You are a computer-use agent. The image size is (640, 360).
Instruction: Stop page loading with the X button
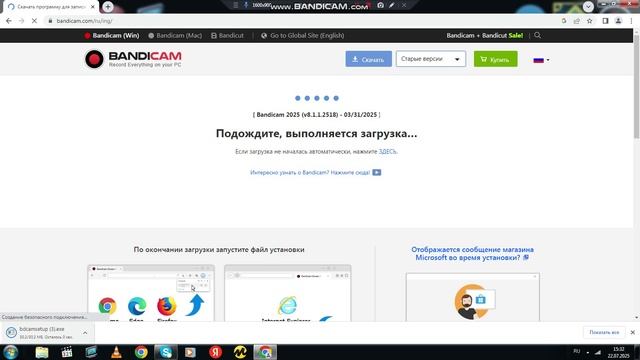click(34, 21)
